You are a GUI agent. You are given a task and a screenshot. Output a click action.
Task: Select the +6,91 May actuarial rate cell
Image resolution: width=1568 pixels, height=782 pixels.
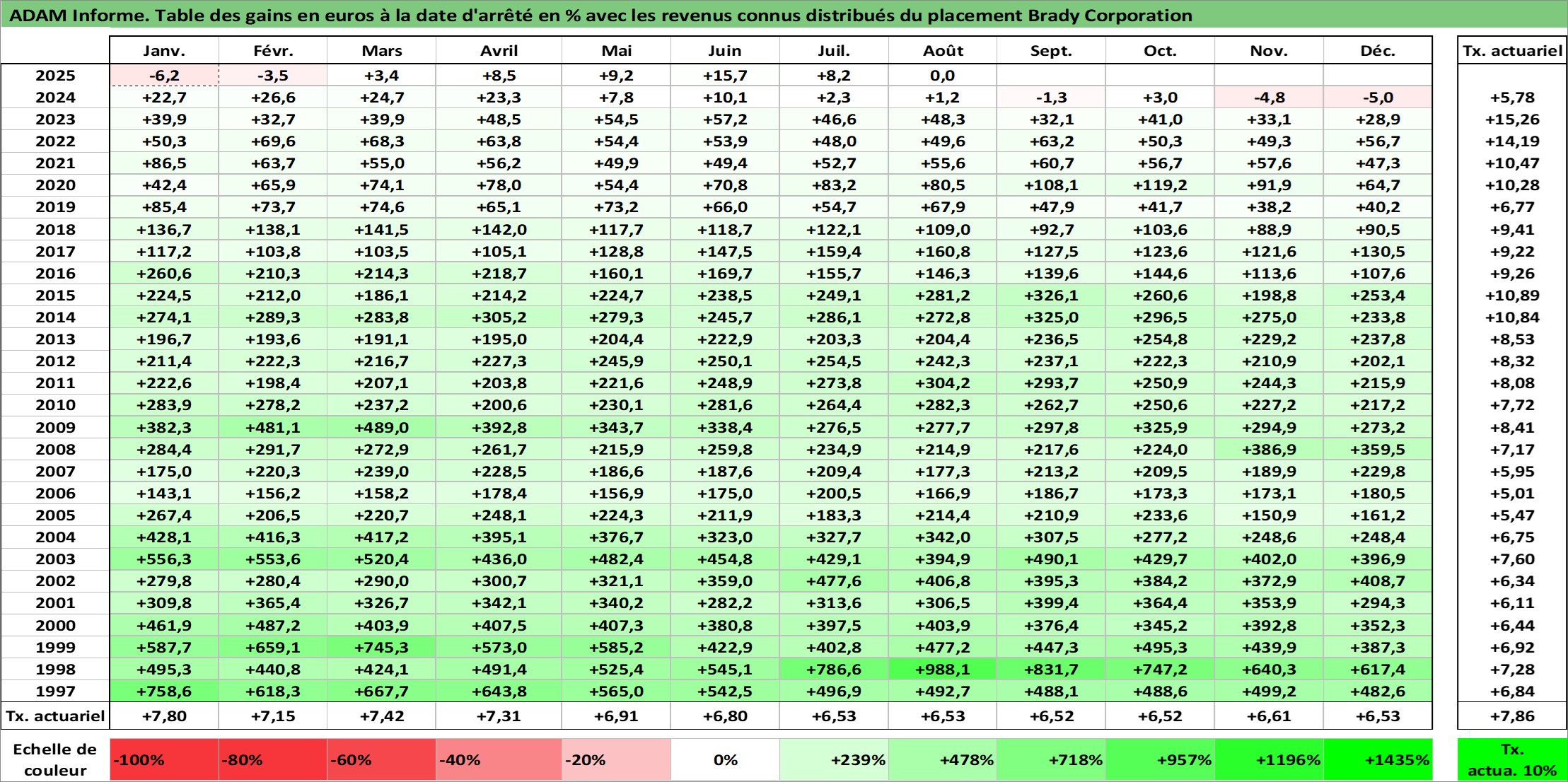click(x=616, y=716)
